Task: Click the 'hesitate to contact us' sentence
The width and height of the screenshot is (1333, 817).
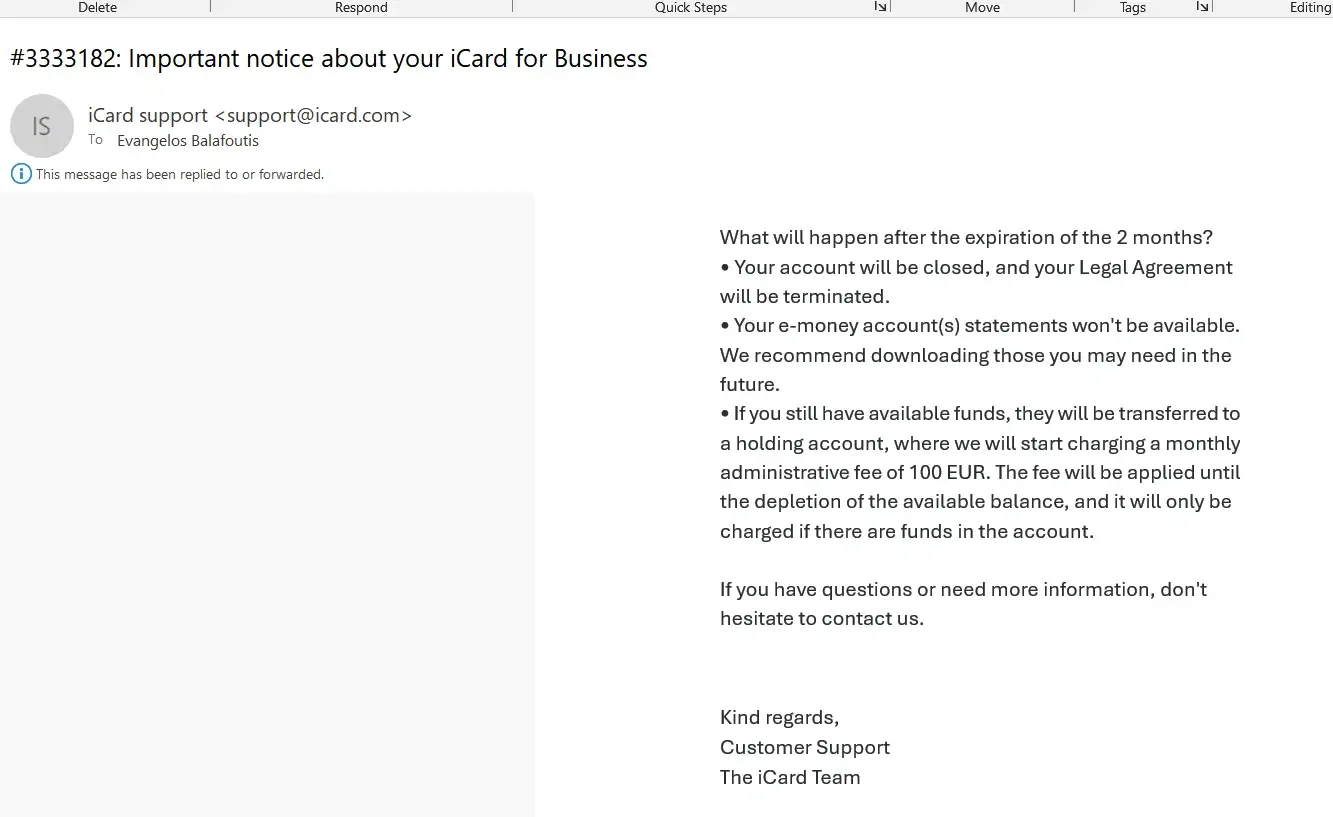Action: [x=821, y=619]
